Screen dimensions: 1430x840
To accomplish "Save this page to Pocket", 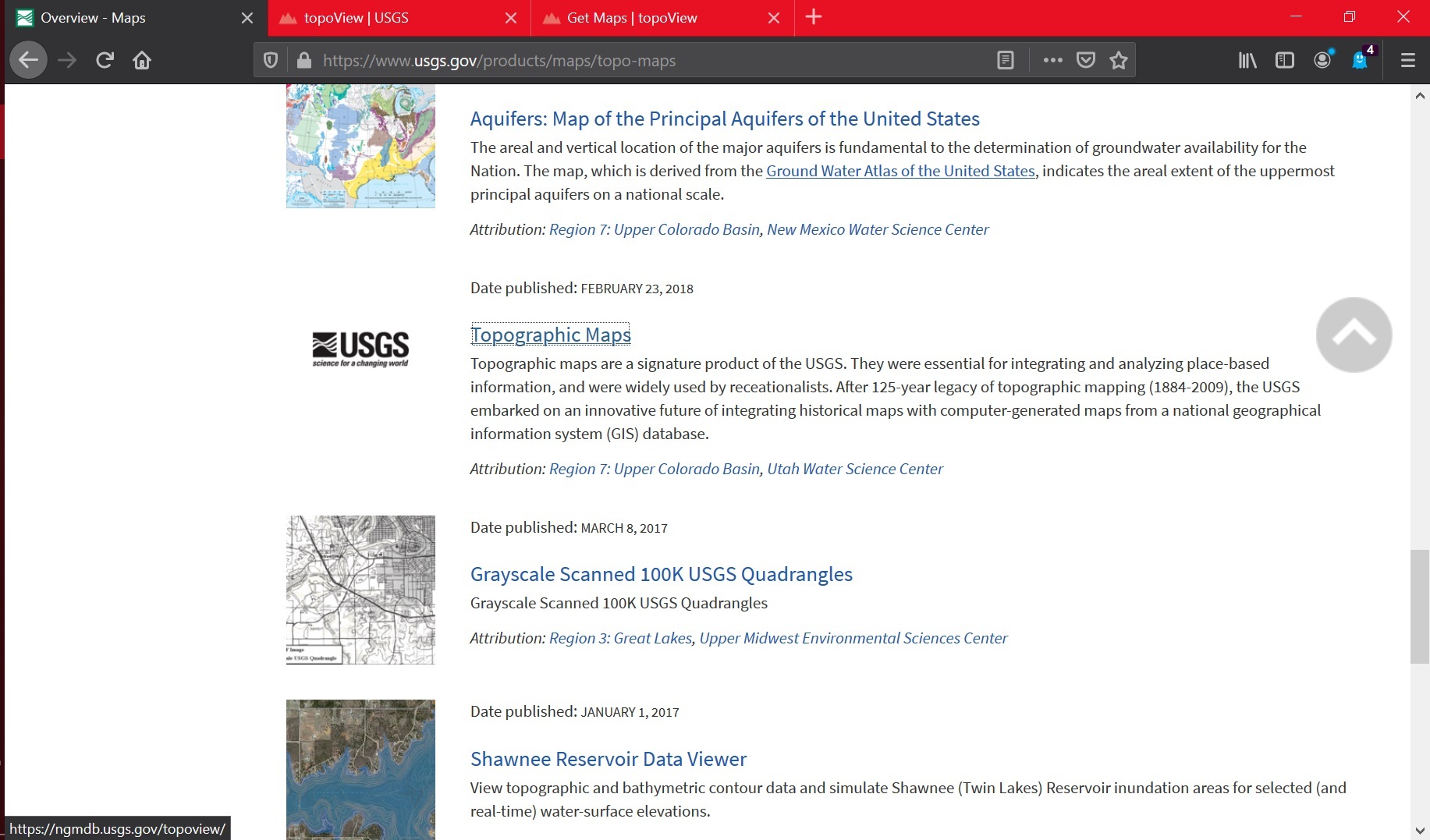I will coord(1085,60).
